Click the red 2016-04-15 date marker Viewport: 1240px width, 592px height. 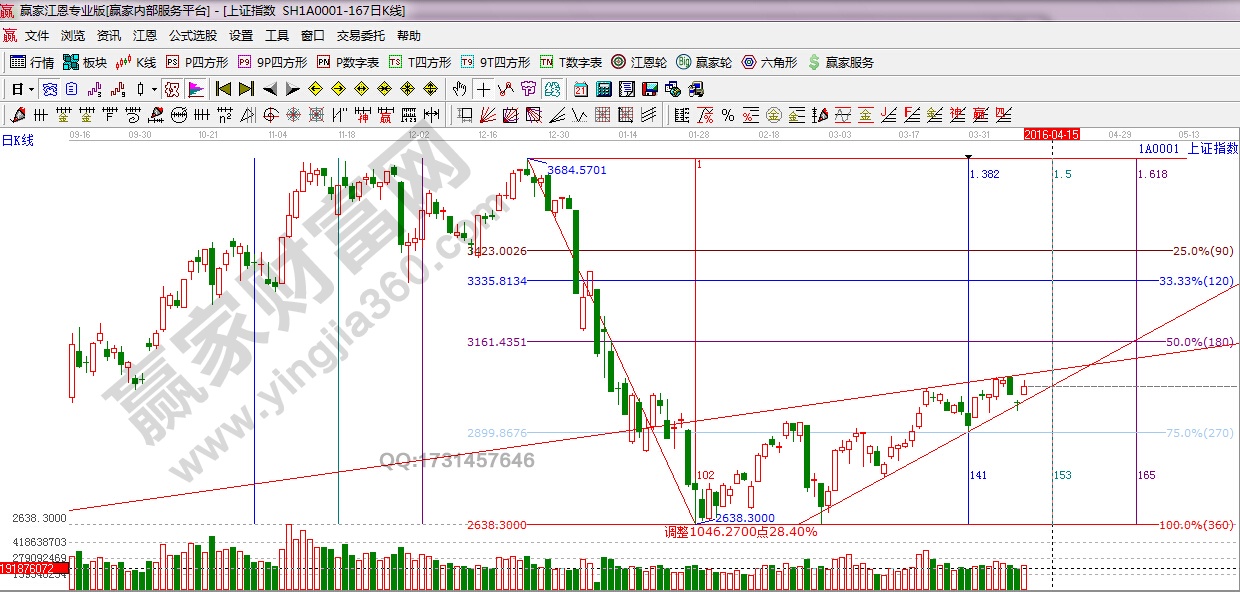[x=1051, y=133]
